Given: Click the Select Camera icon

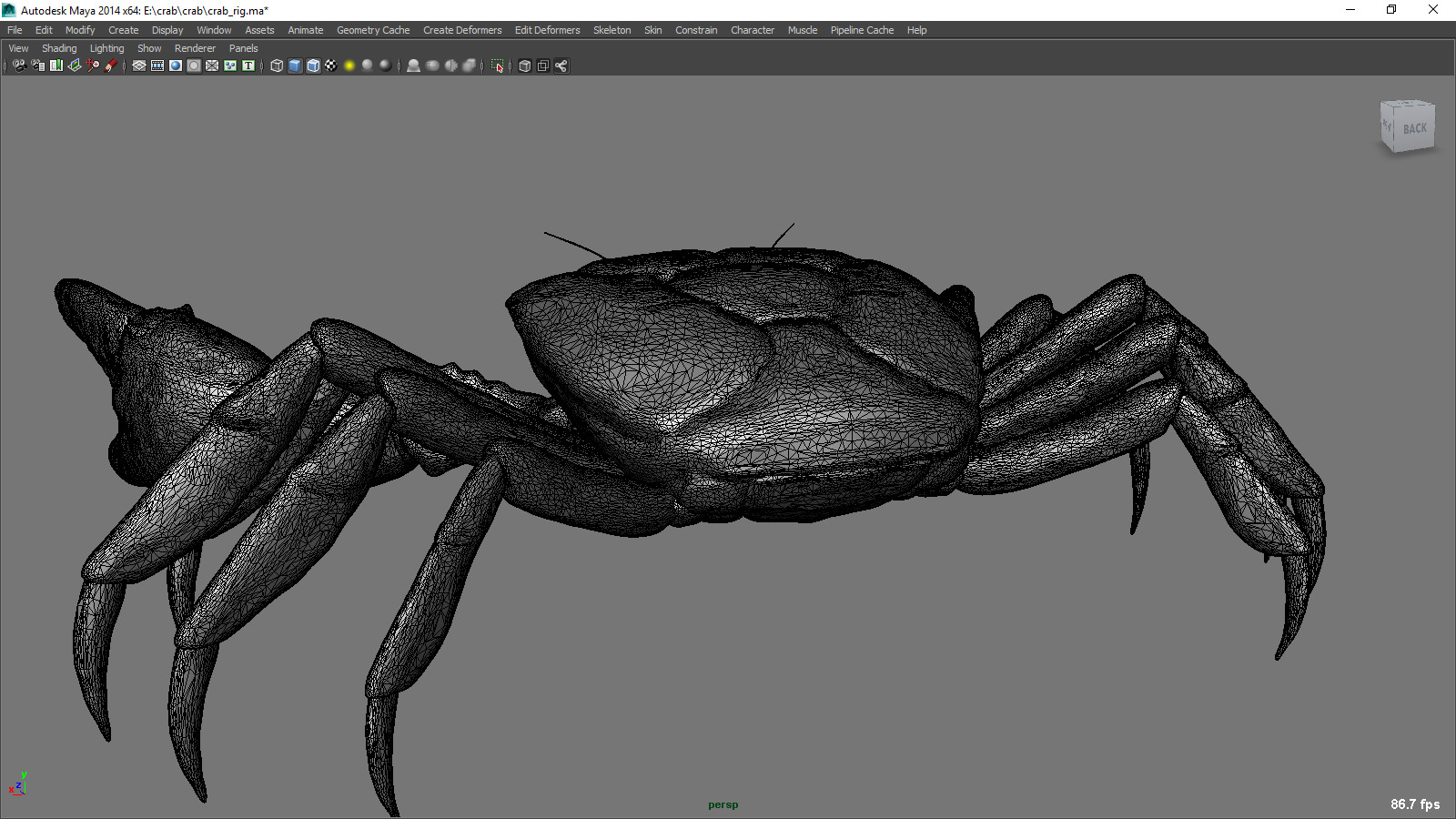Looking at the screenshot, I should 19,66.
